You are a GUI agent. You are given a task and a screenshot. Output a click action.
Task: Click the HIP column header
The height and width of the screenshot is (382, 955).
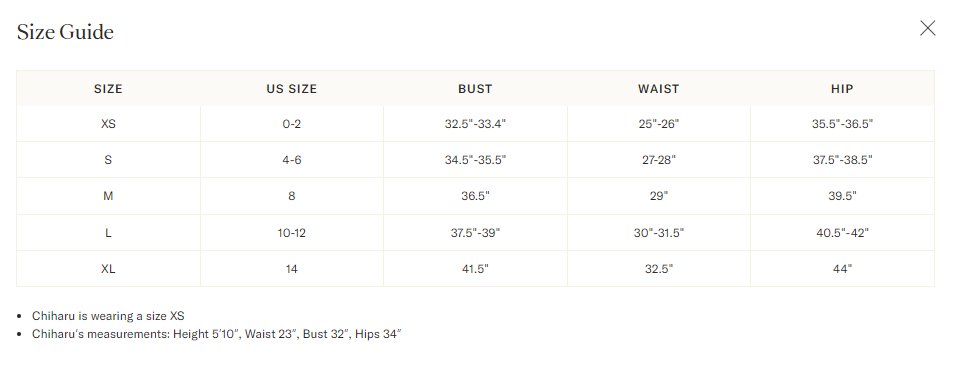click(x=842, y=89)
